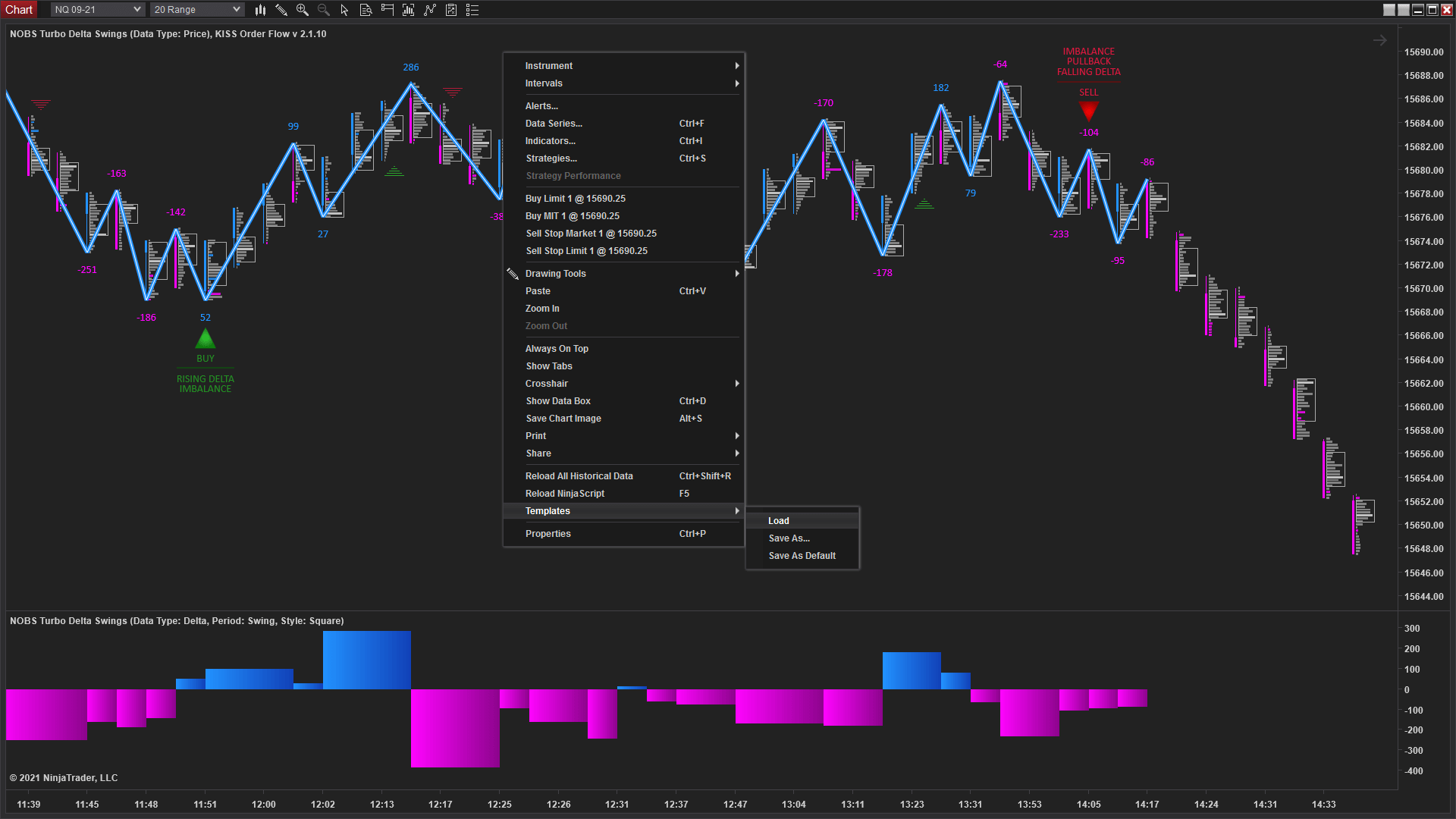Image resolution: width=1456 pixels, height=819 pixels.
Task: Toggle Always On Top
Action: click(624, 349)
